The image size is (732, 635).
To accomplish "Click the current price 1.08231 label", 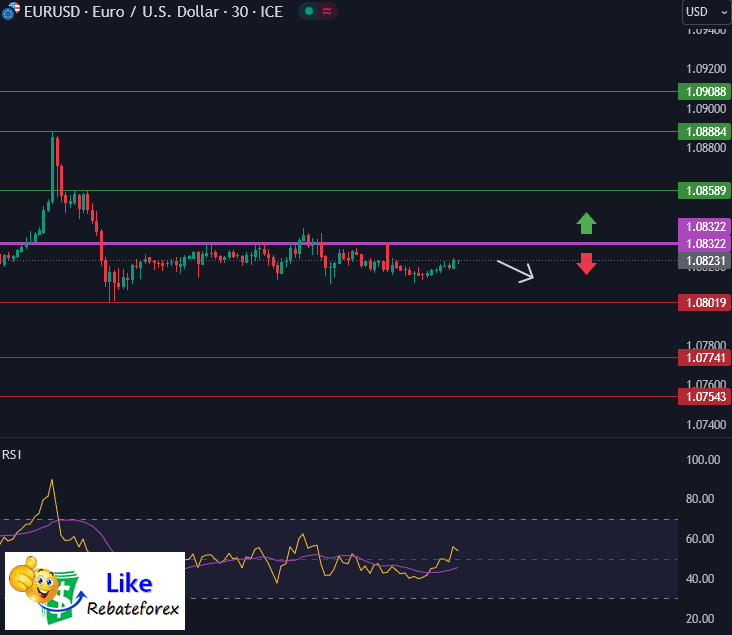I will point(705,260).
